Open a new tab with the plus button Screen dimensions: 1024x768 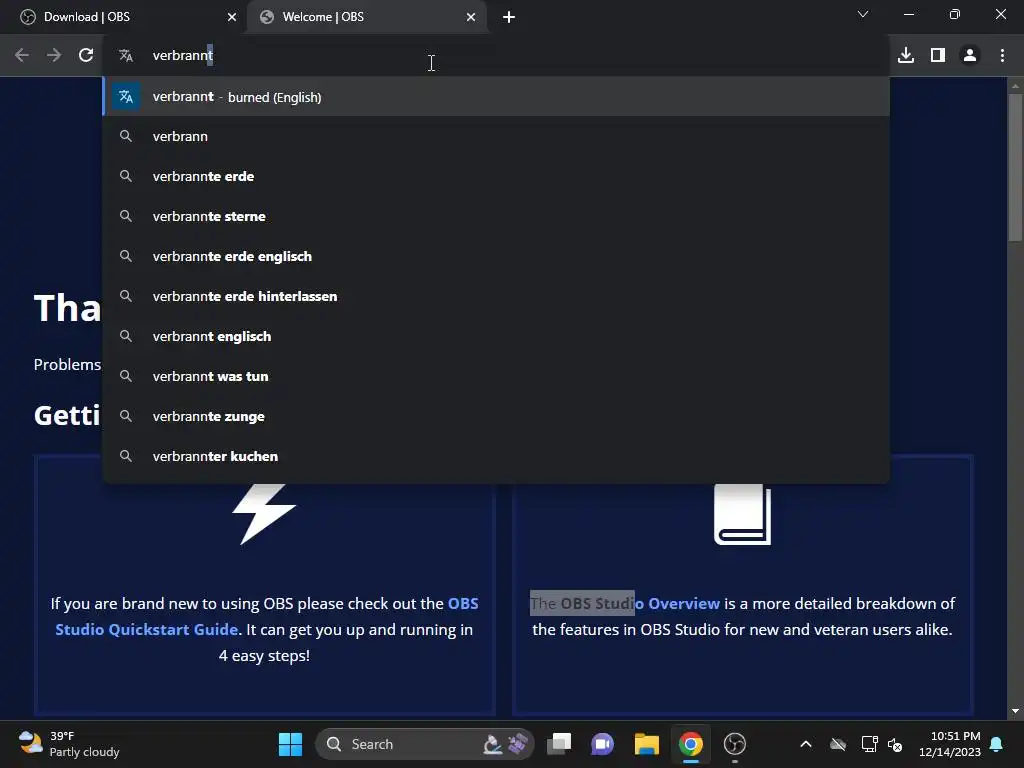pyautogui.click(x=509, y=17)
